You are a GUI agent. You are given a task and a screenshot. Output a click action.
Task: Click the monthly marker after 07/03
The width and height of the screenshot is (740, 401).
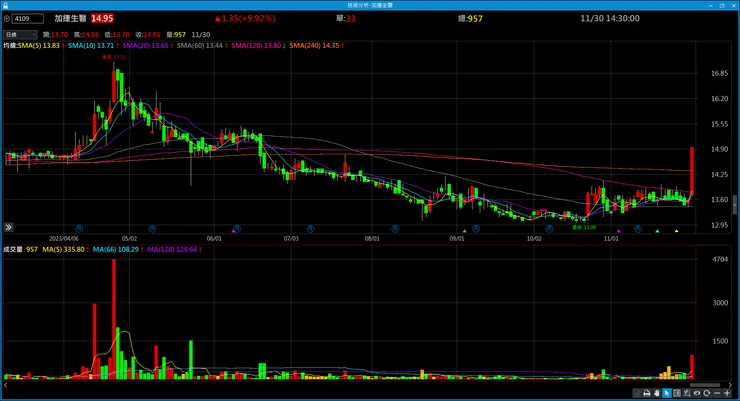[310, 229]
